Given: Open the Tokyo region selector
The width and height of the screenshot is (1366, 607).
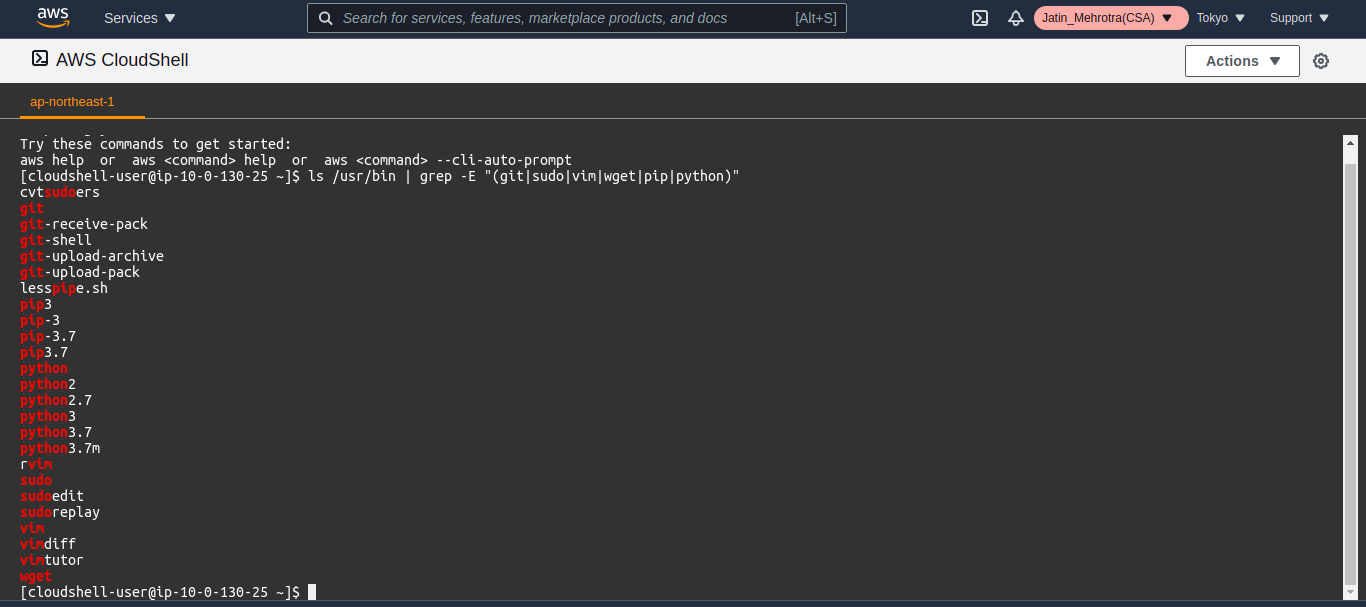Looking at the screenshot, I should pyautogui.click(x=1221, y=18).
